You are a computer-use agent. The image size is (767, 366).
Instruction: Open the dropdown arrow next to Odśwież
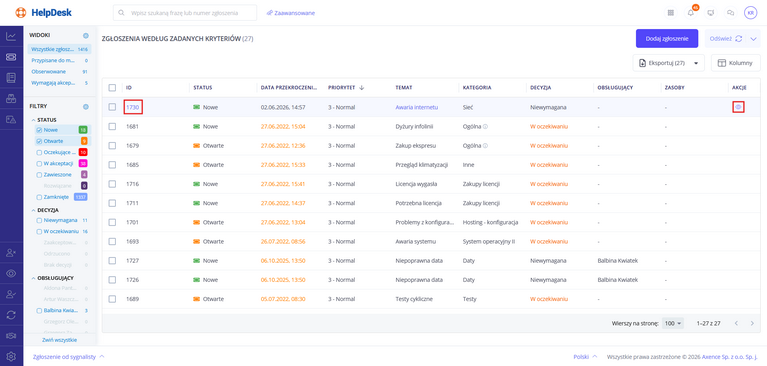(x=753, y=38)
